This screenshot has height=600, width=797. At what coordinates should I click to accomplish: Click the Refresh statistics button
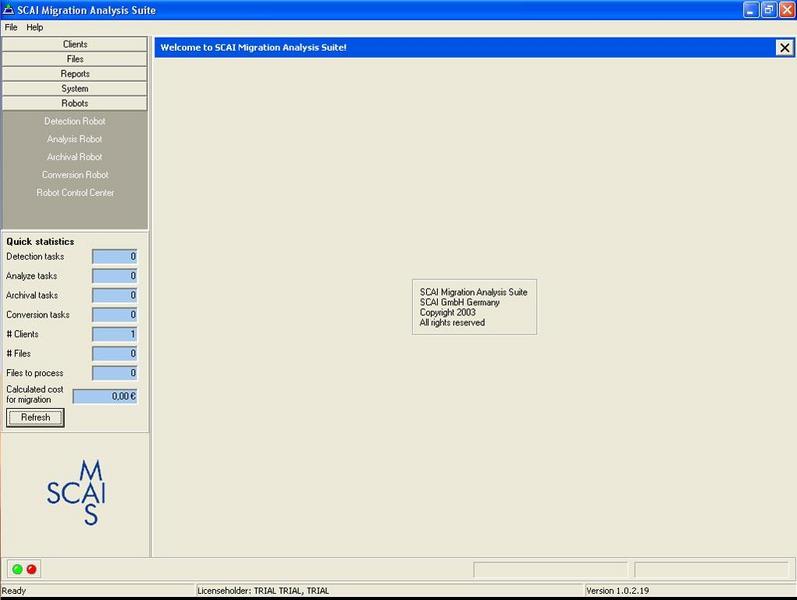point(35,417)
